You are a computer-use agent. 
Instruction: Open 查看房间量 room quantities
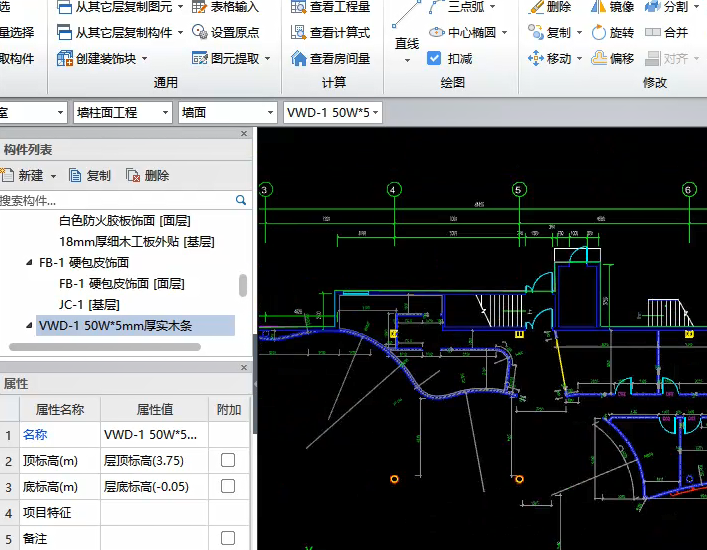pos(331,59)
